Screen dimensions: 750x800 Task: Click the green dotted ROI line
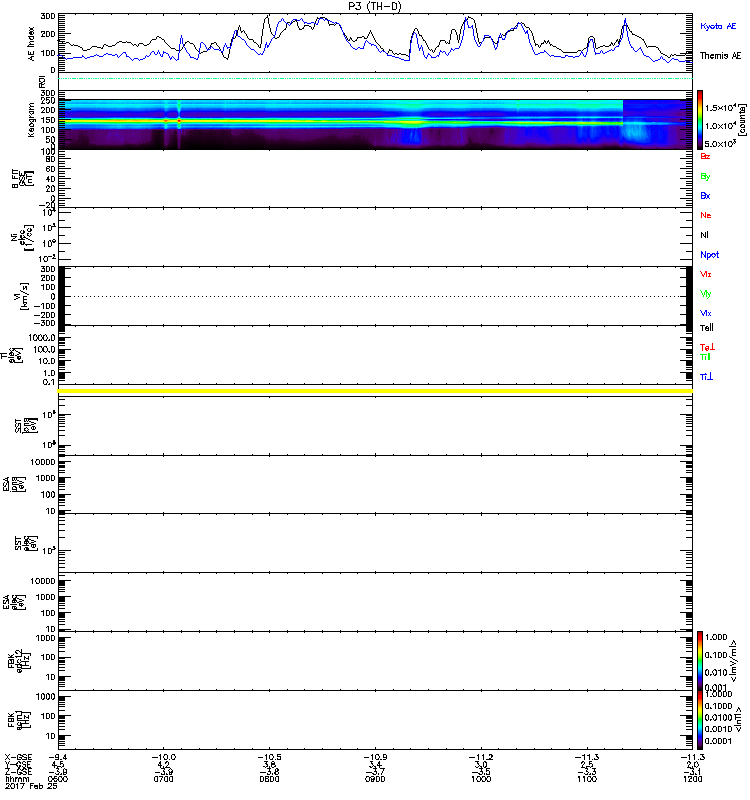[375, 79]
